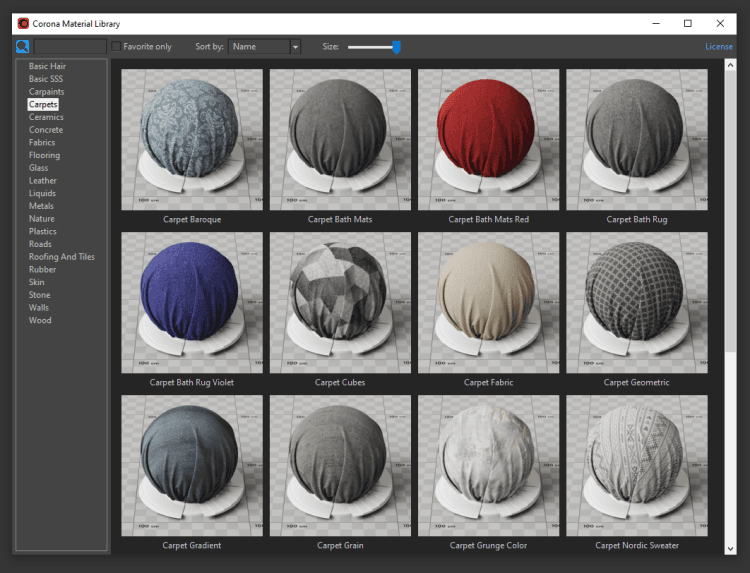
Task: Go to the Glass material category
Action: pos(38,168)
